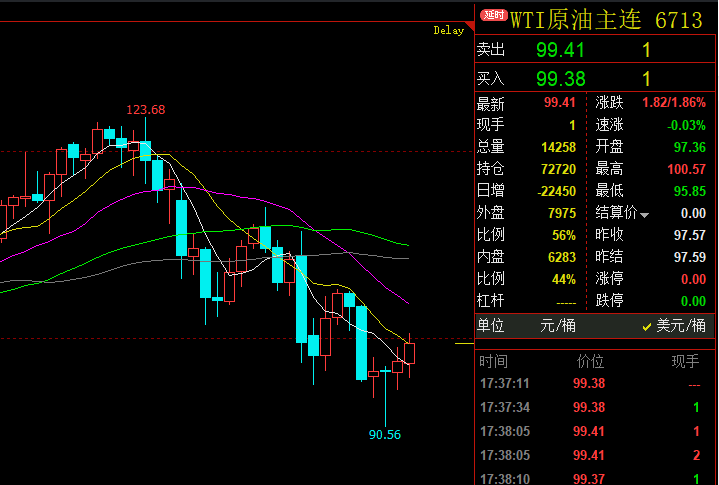Click the 内盘 value 6283

pyautogui.click(x=562, y=257)
